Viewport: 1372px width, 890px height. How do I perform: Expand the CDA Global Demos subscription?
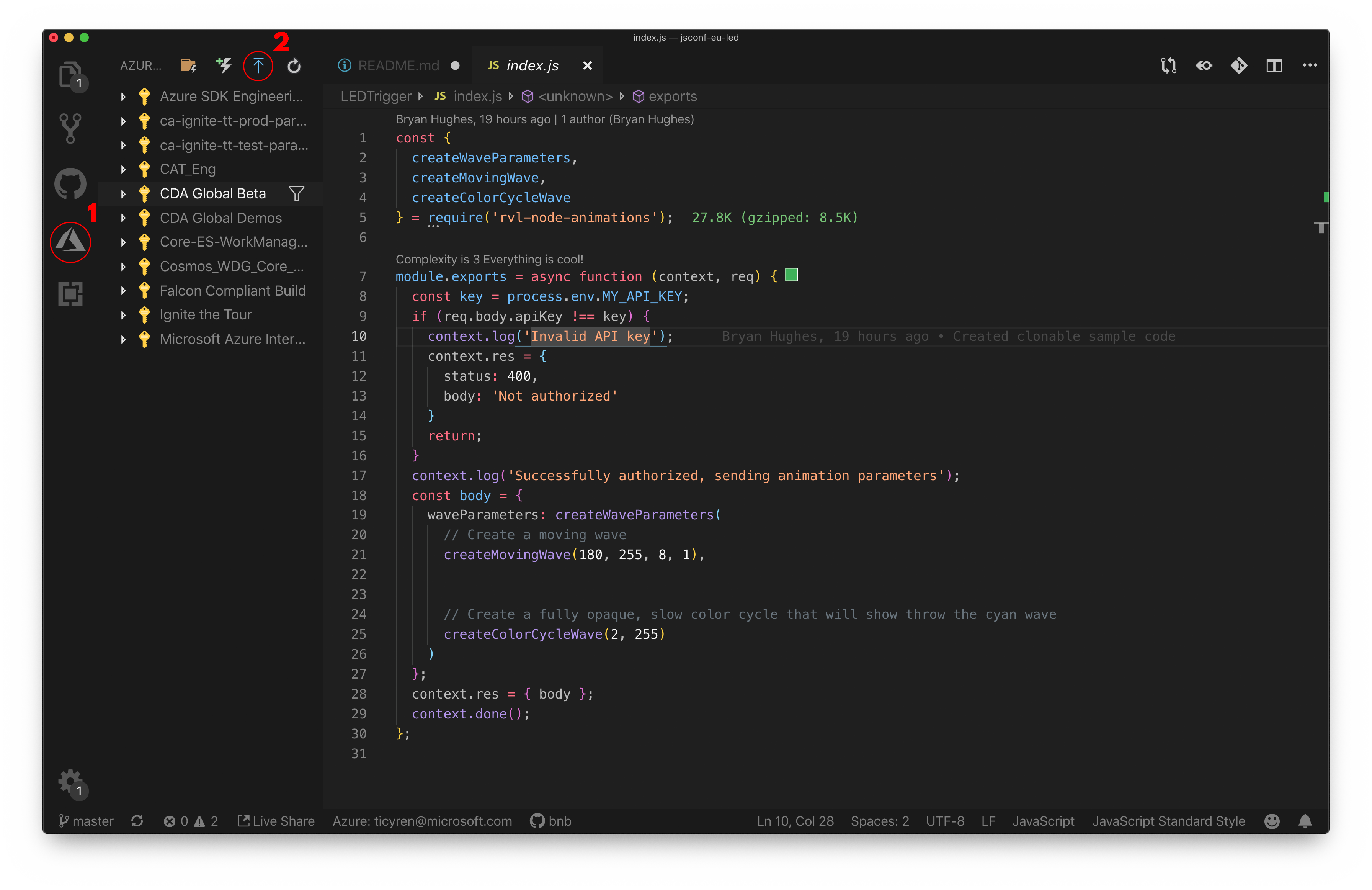point(123,218)
